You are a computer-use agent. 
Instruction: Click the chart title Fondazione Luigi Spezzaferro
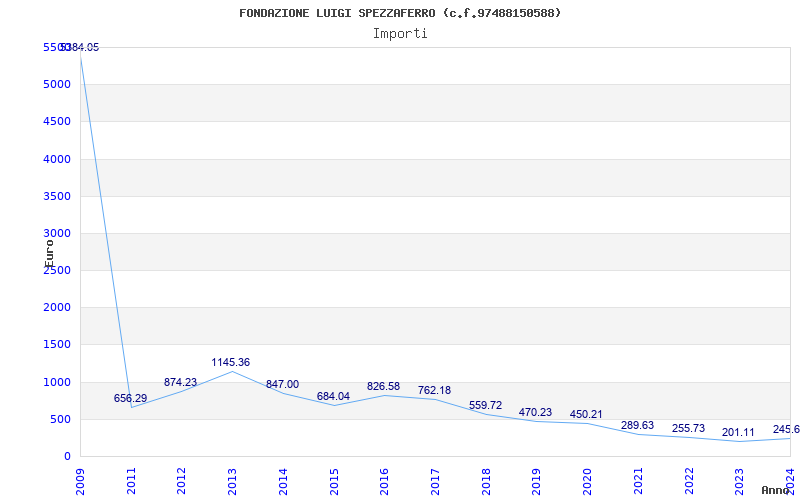pyautogui.click(x=400, y=13)
